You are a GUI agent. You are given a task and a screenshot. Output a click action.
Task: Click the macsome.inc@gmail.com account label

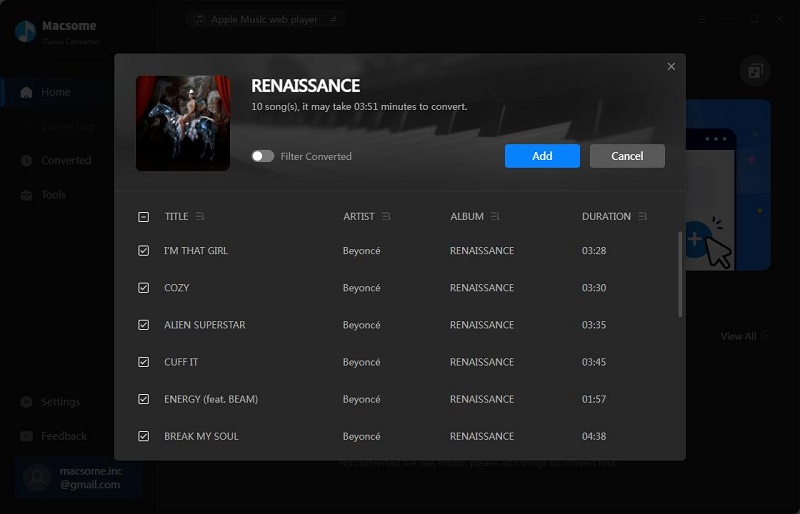[x=91, y=478]
